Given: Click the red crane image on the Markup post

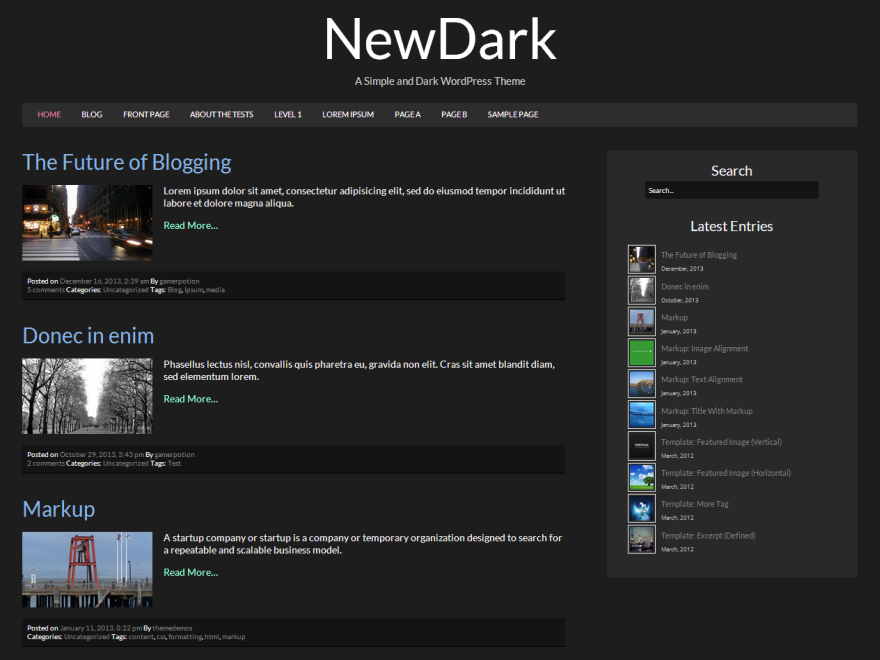Looking at the screenshot, I should point(87,569).
